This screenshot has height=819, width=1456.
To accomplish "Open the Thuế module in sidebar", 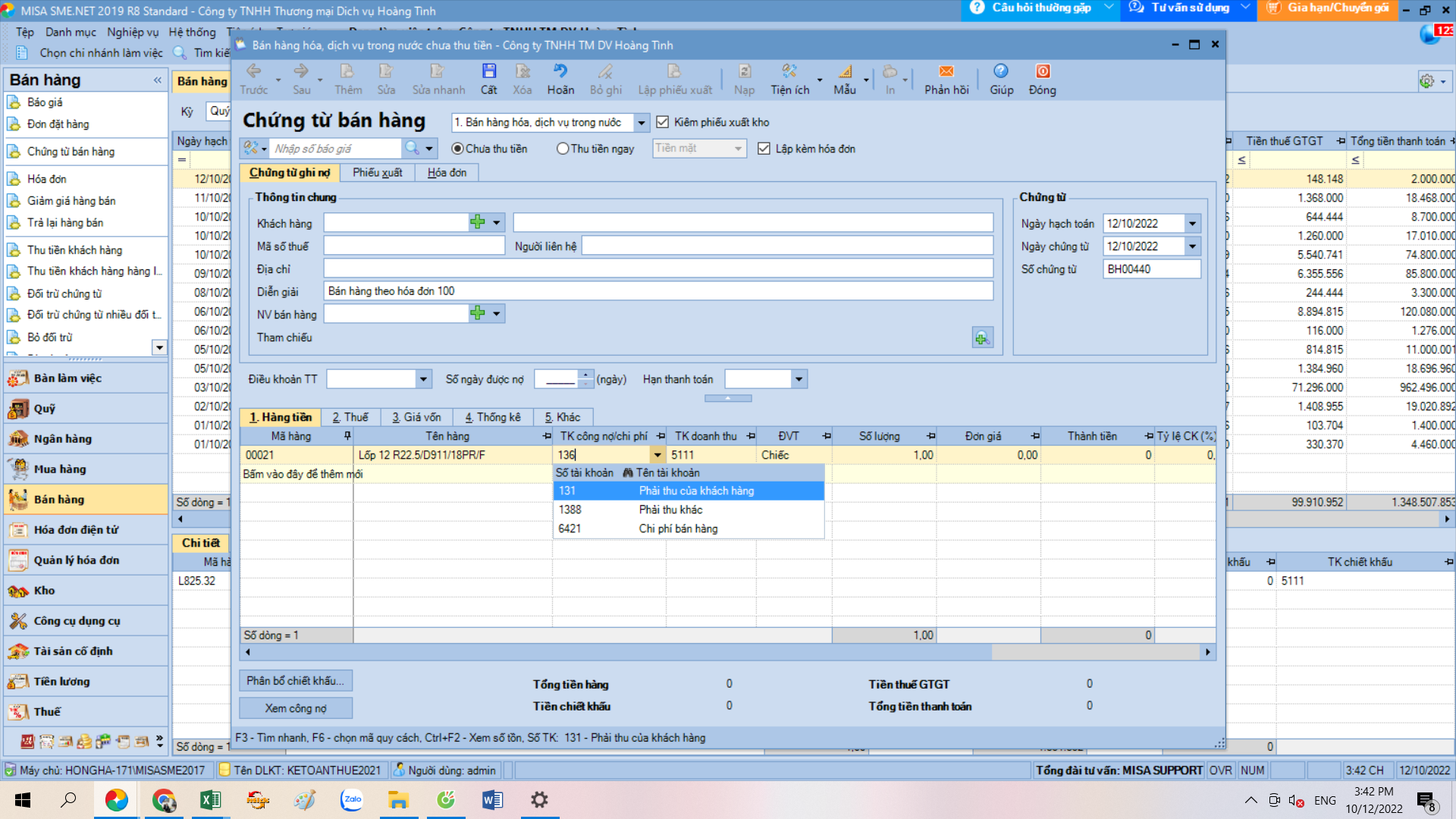I will (x=86, y=711).
